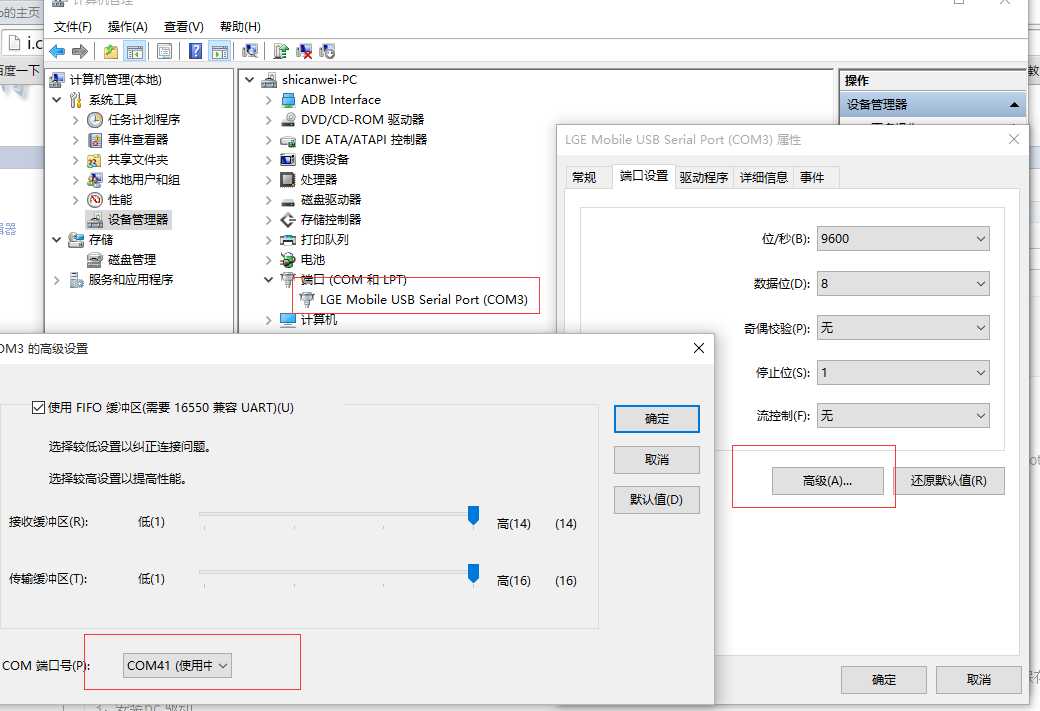Click the 存储控制器 device icon
The height and width of the screenshot is (711, 1040).
tap(288, 220)
